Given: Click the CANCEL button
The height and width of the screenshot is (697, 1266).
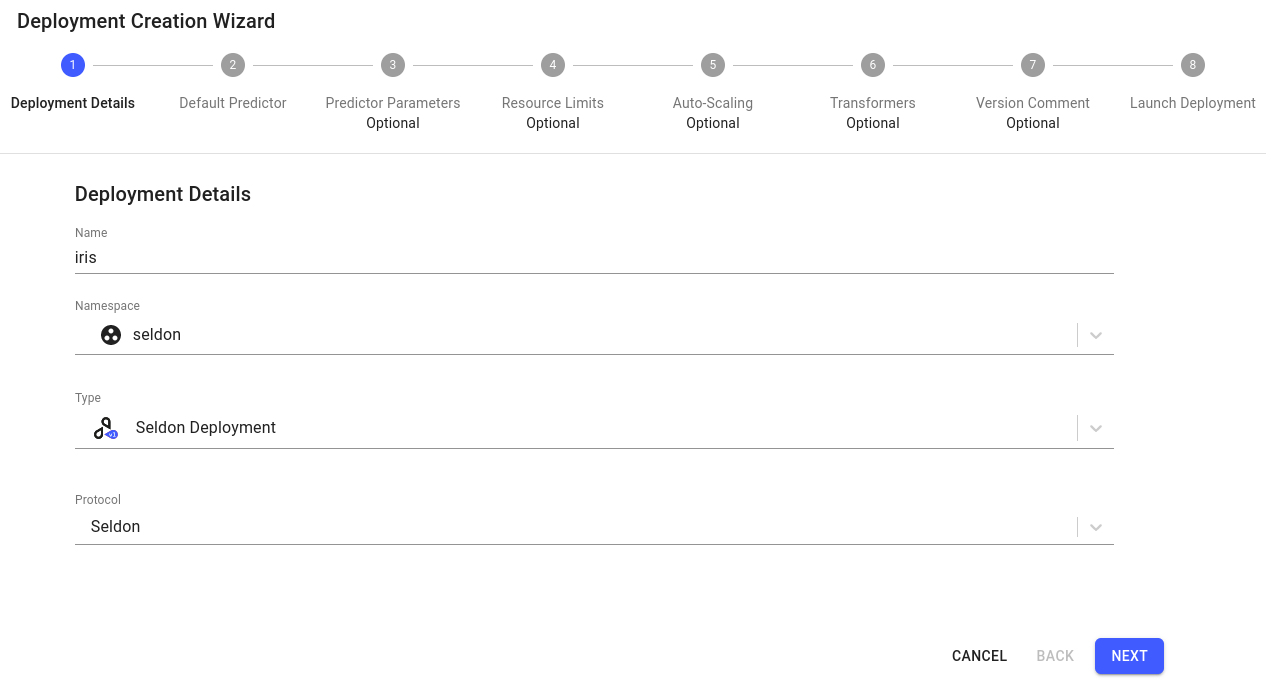Looking at the screenshot, I should (979, 656).
